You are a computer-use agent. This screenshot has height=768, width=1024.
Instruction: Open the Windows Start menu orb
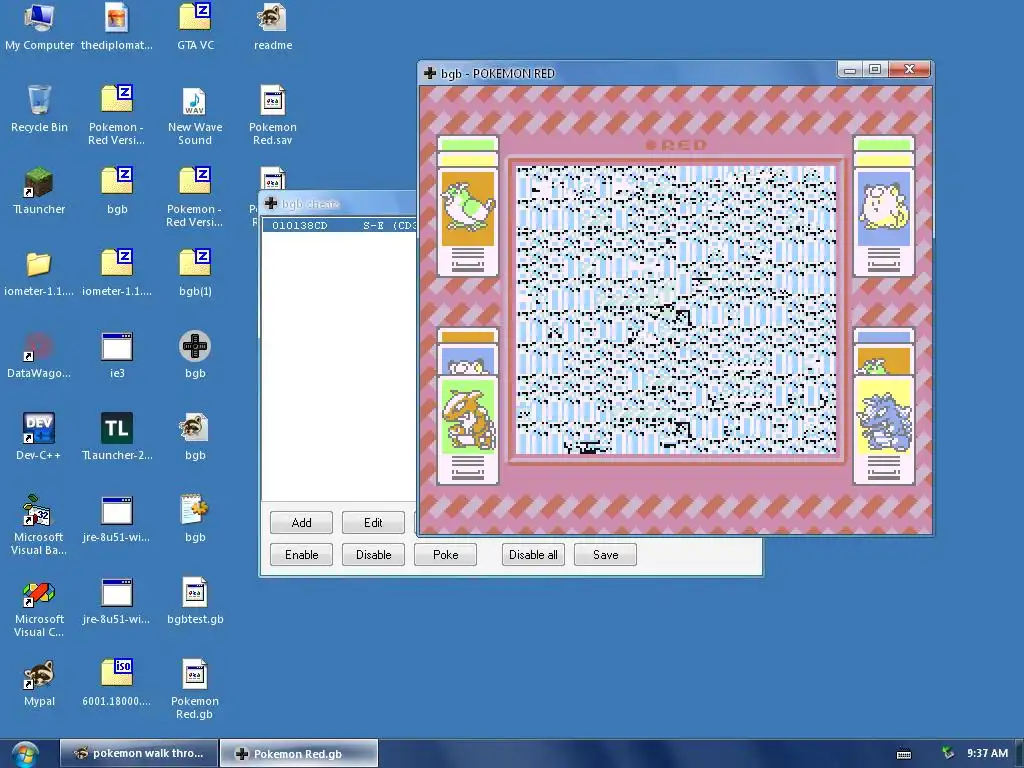pos(24,755)
